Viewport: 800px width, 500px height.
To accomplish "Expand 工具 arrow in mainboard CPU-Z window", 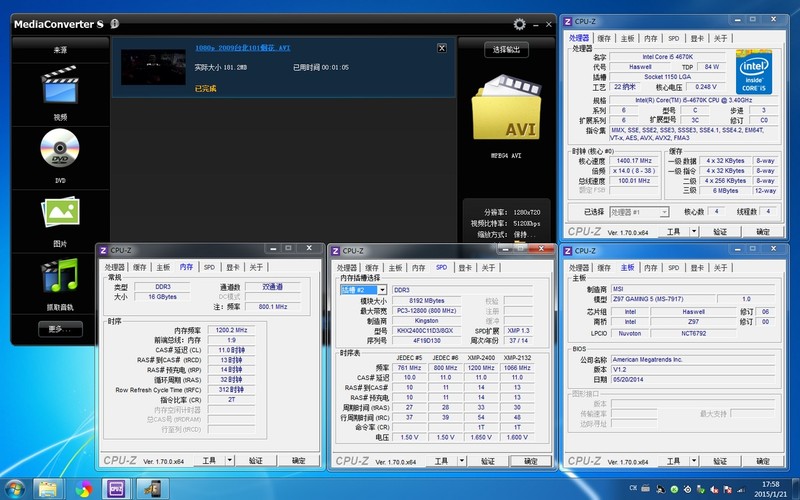I will 694,461.
